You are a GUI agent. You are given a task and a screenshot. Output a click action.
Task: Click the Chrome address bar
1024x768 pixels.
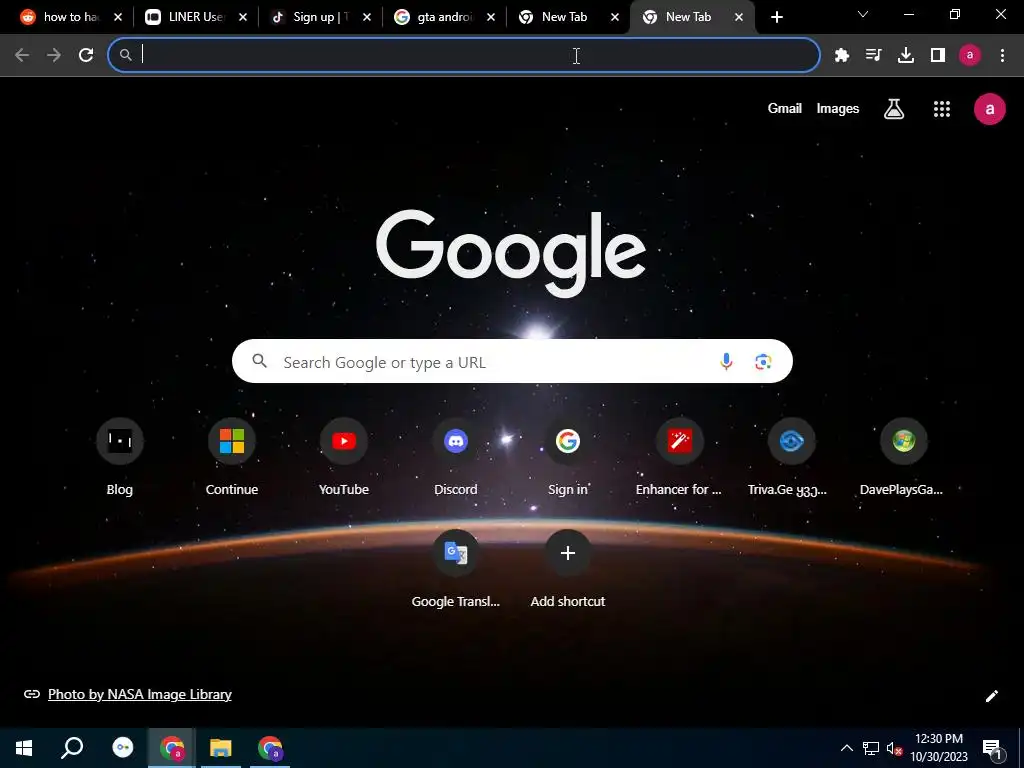(464, 56)
